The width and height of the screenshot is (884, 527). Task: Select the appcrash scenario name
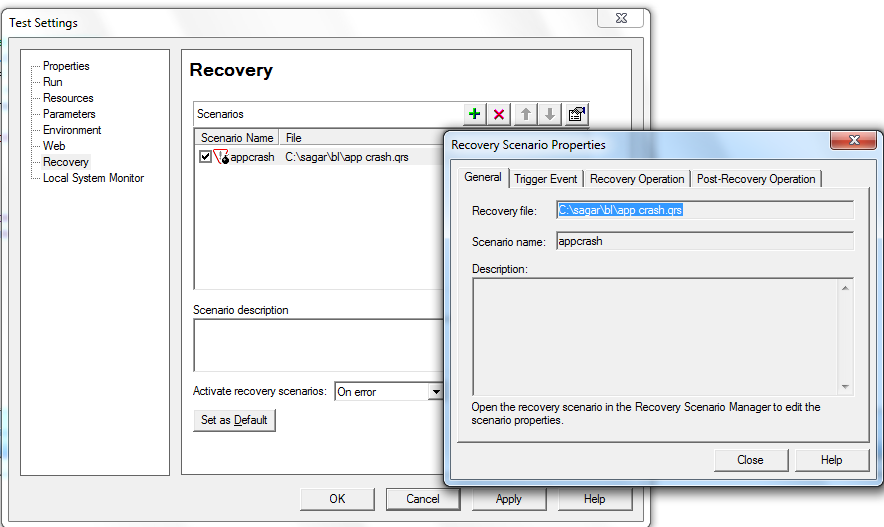253,157
